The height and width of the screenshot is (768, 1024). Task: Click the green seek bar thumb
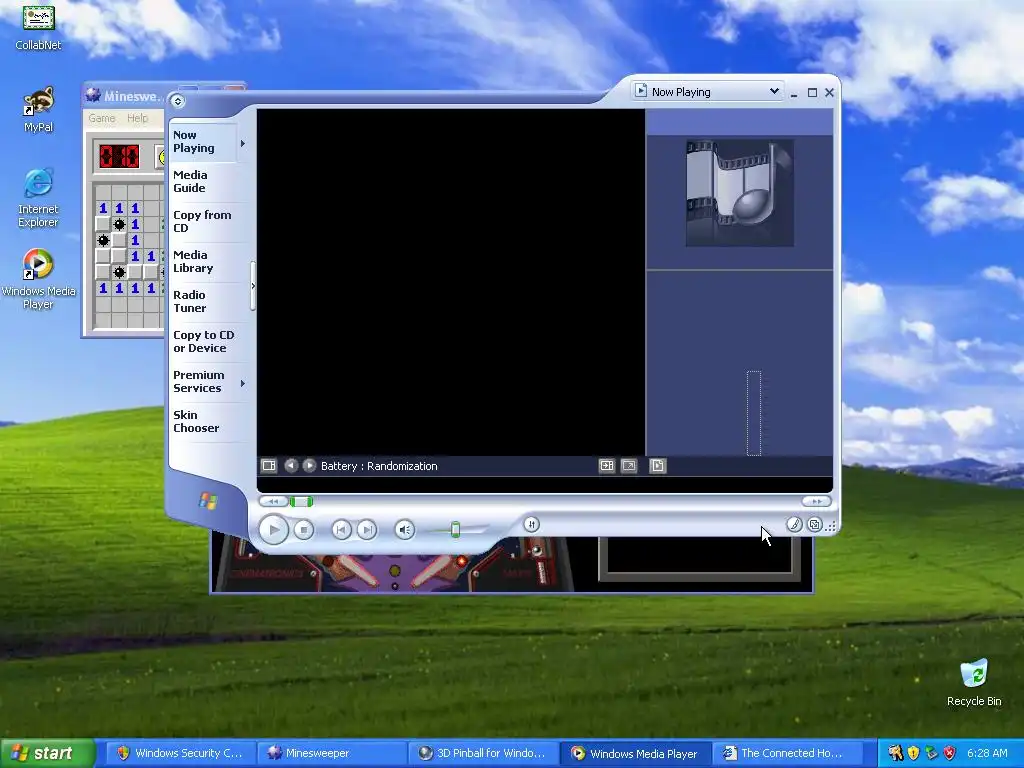[x=301, y=502]
